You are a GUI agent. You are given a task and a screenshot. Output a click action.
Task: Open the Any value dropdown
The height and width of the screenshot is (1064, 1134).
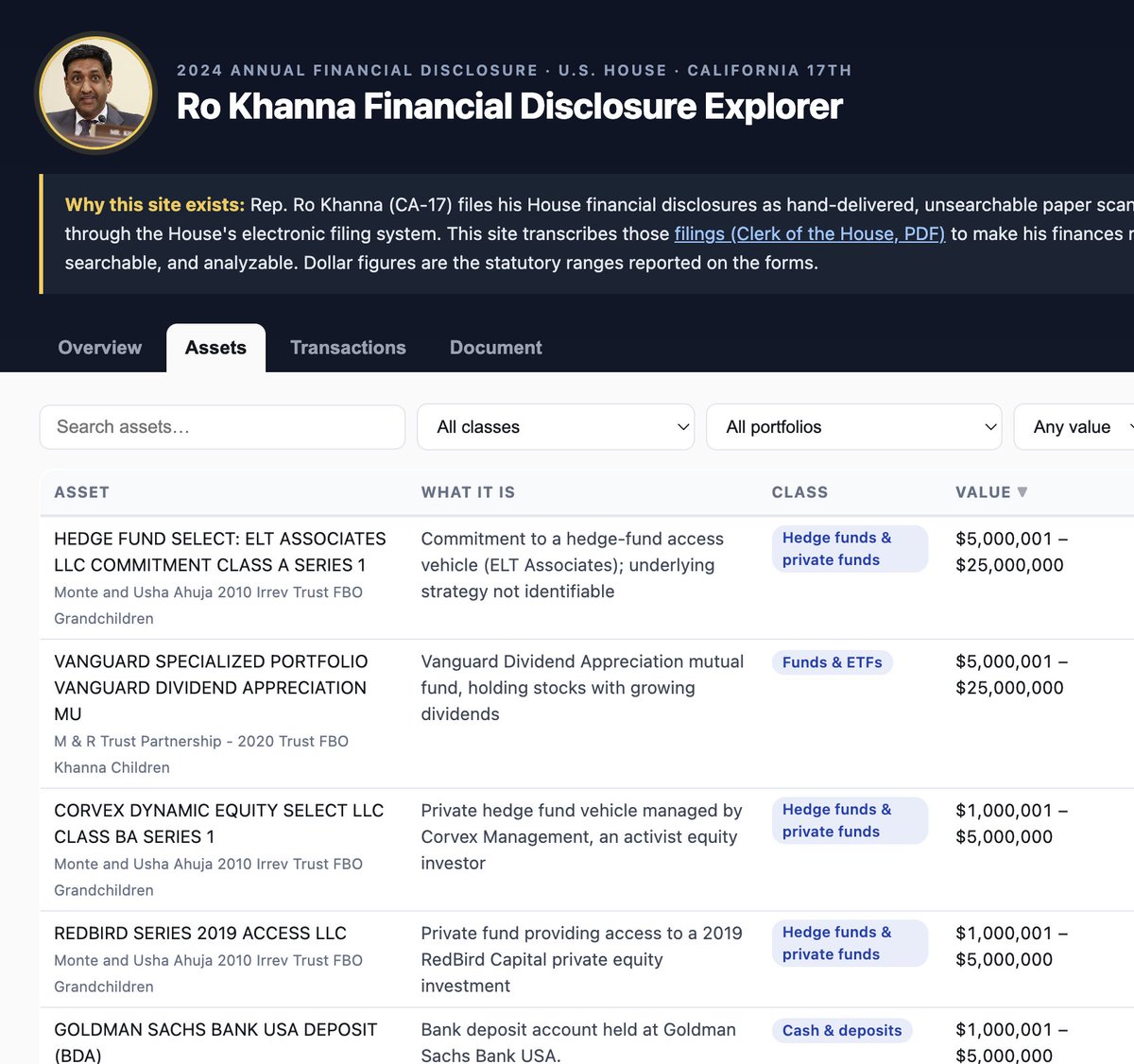pos(1074,427)
